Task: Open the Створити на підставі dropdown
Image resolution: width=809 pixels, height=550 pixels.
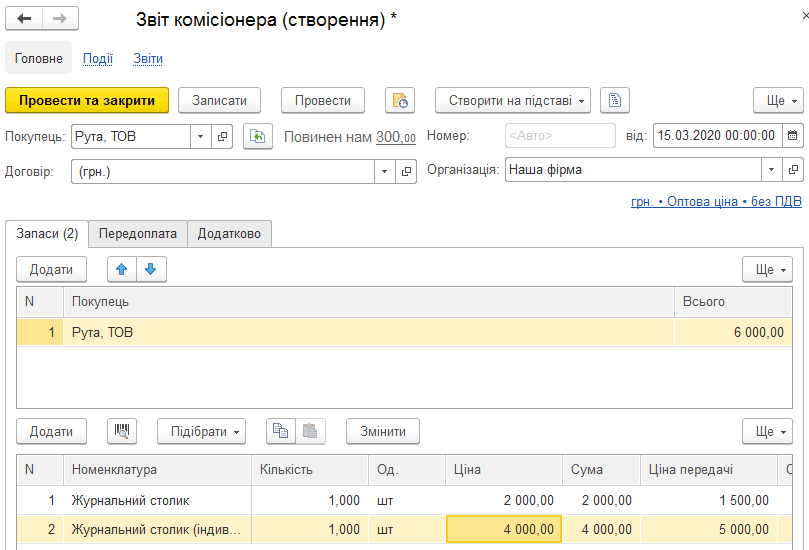Action: [x=513, y=100]
